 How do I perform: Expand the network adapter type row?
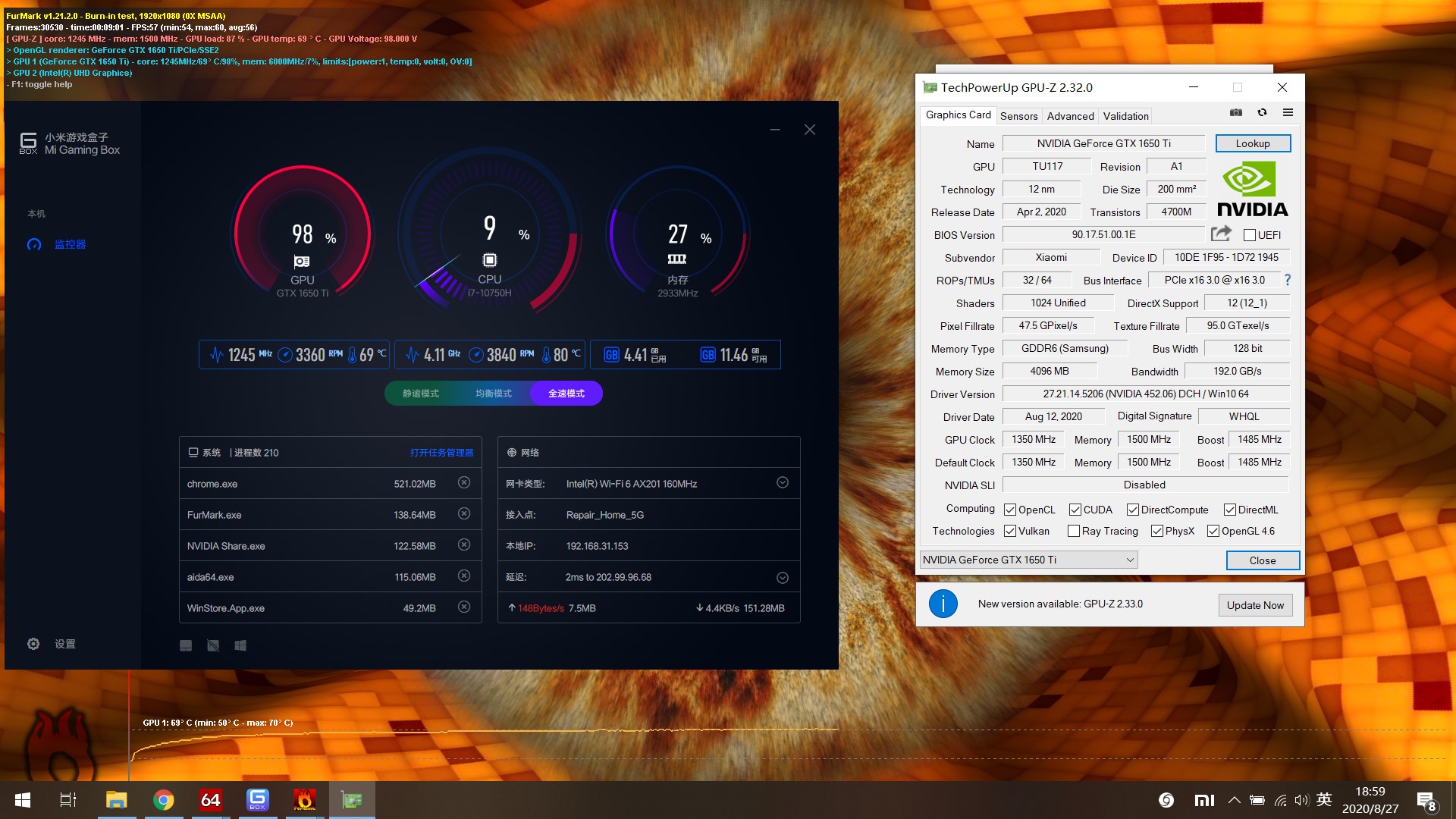[783, 483]
